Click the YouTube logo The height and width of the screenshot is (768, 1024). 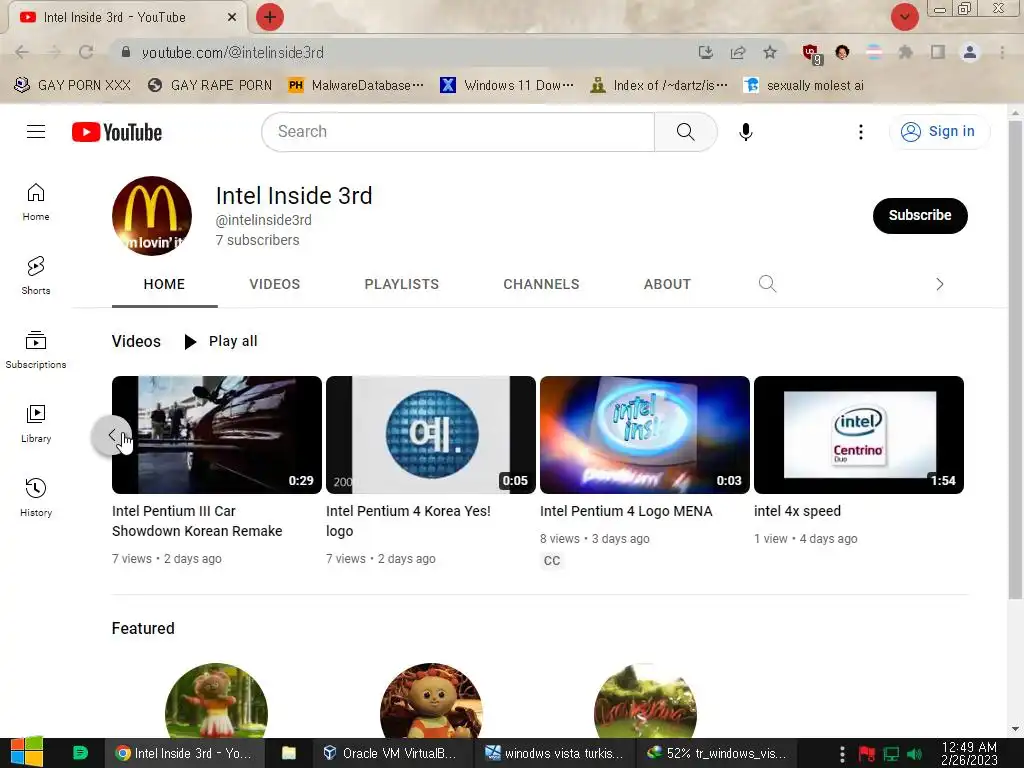[117, 132]
